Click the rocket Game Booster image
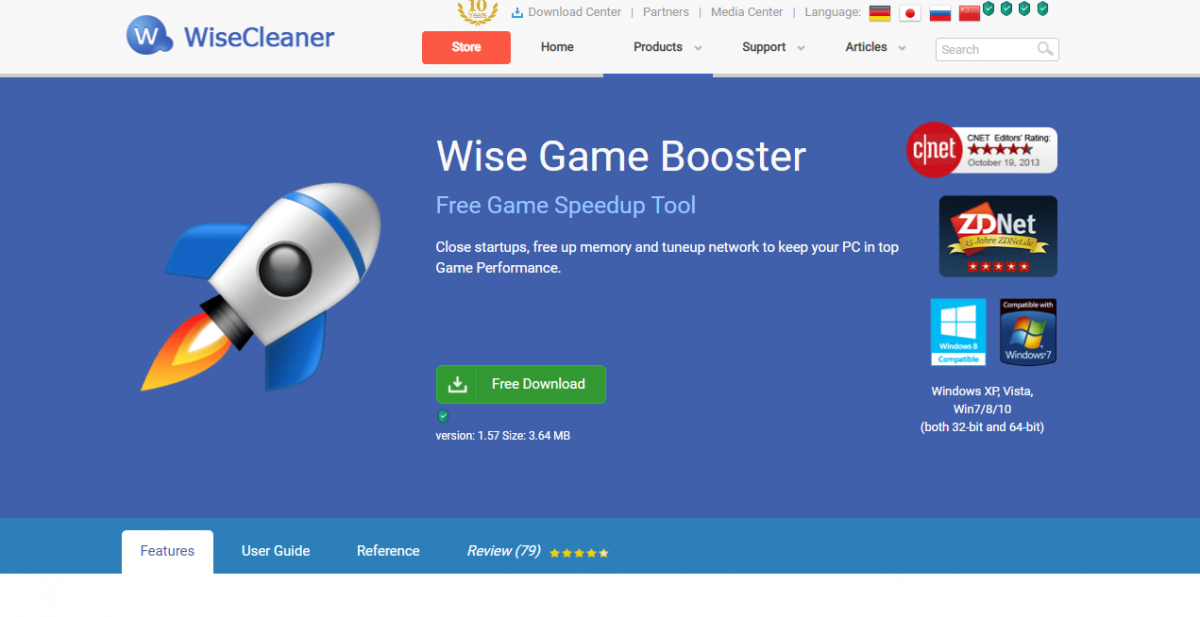This screenshot has height=617, width=1200. click(x=261, y=285)
